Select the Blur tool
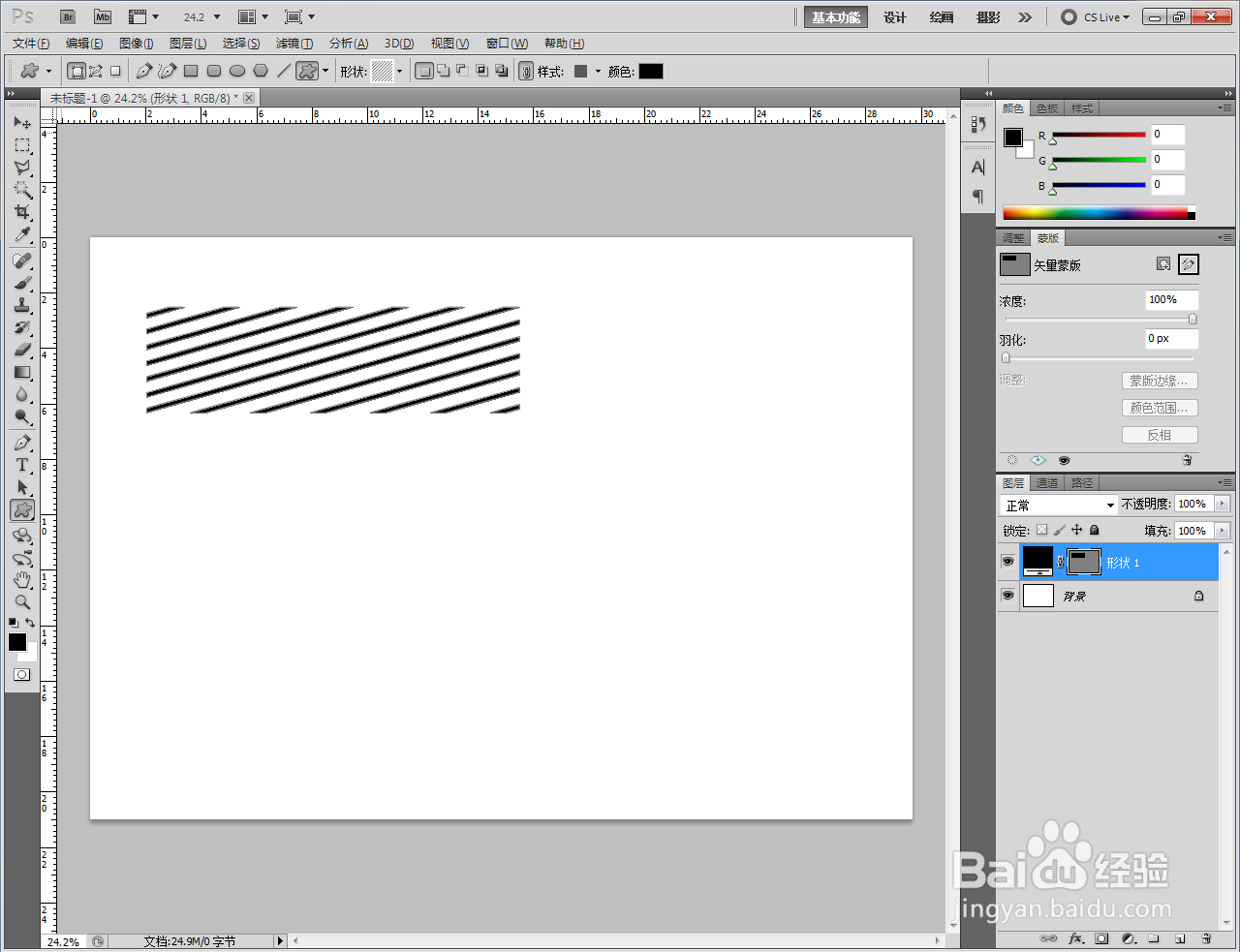Screen dimensions: 1240x952 point(22,394)
